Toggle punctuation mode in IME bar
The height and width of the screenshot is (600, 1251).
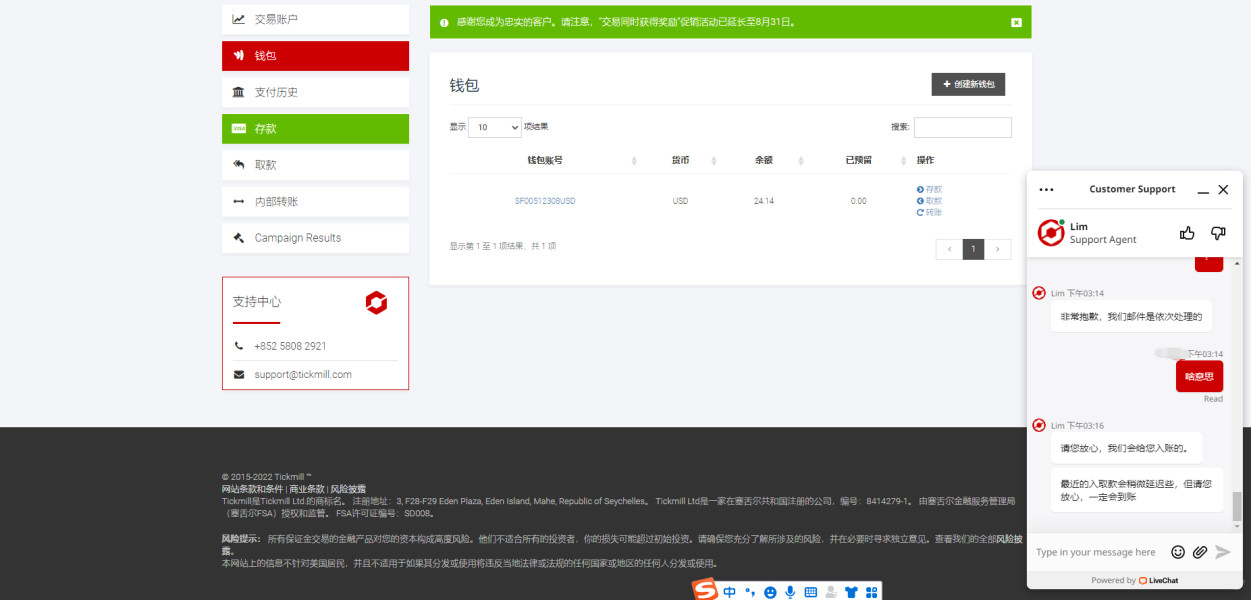pos(750,592)
